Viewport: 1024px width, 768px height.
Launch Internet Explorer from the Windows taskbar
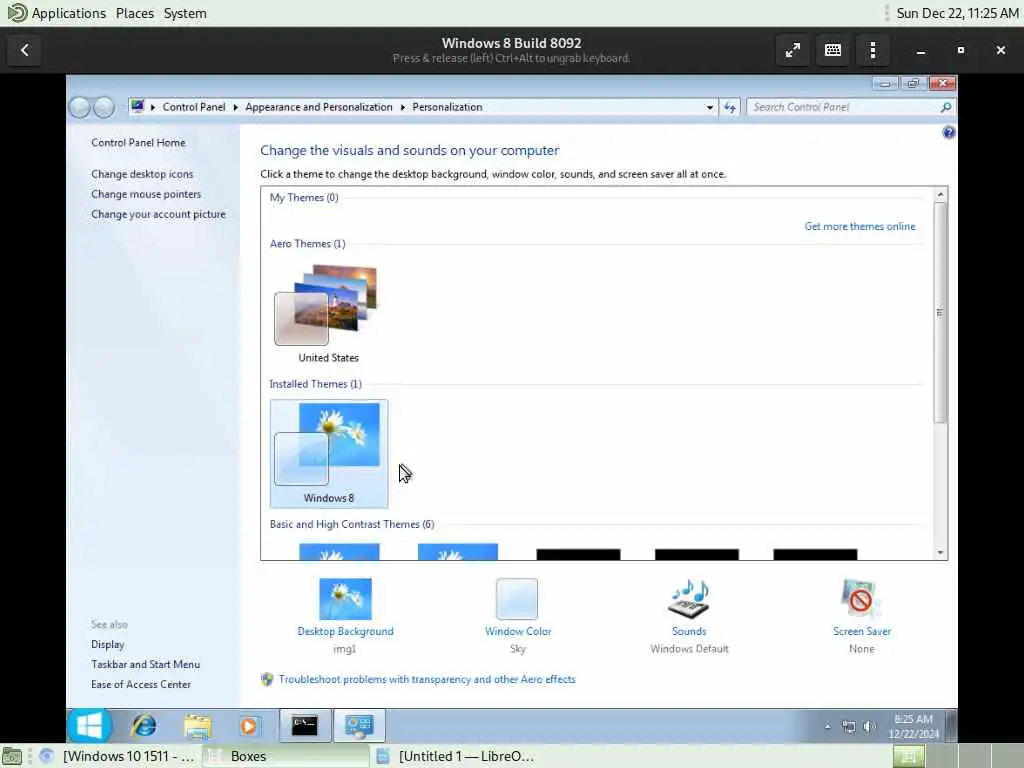(144, 726)
